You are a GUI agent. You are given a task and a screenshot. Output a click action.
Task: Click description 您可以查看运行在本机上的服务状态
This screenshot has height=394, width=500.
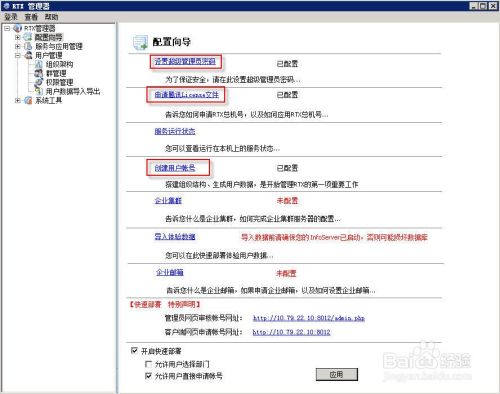point(222,148)
